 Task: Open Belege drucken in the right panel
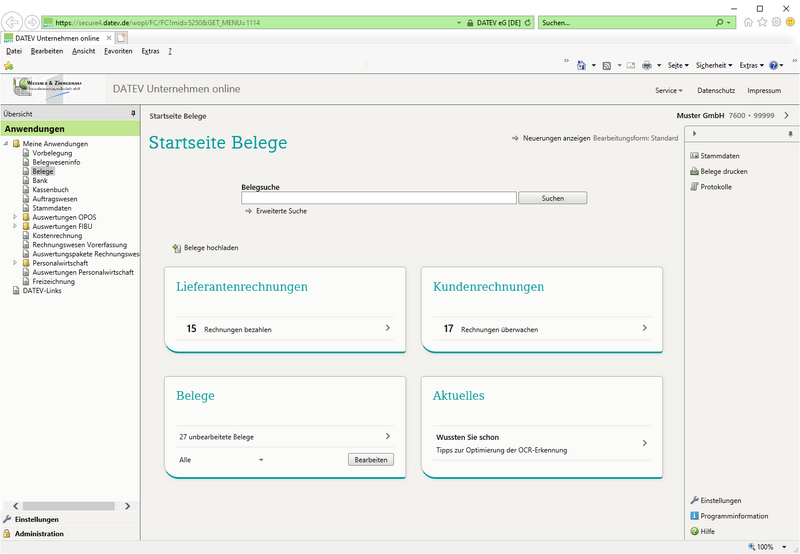pyautogui.click(x=719, y=171)
